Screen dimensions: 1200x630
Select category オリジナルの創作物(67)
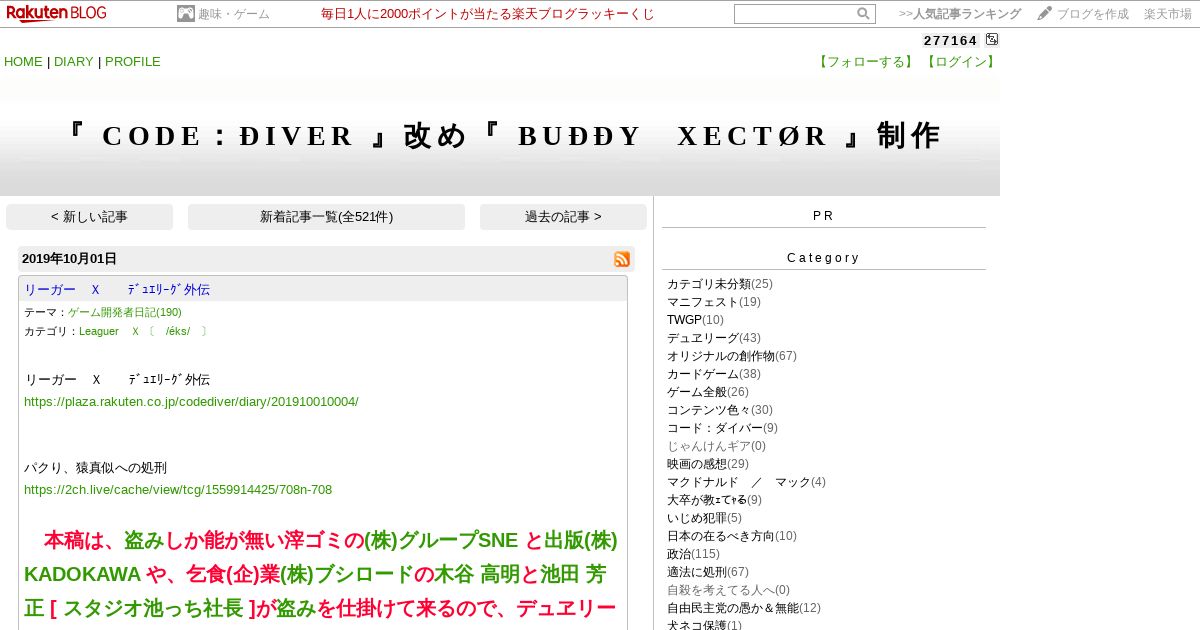coord(731,356)
